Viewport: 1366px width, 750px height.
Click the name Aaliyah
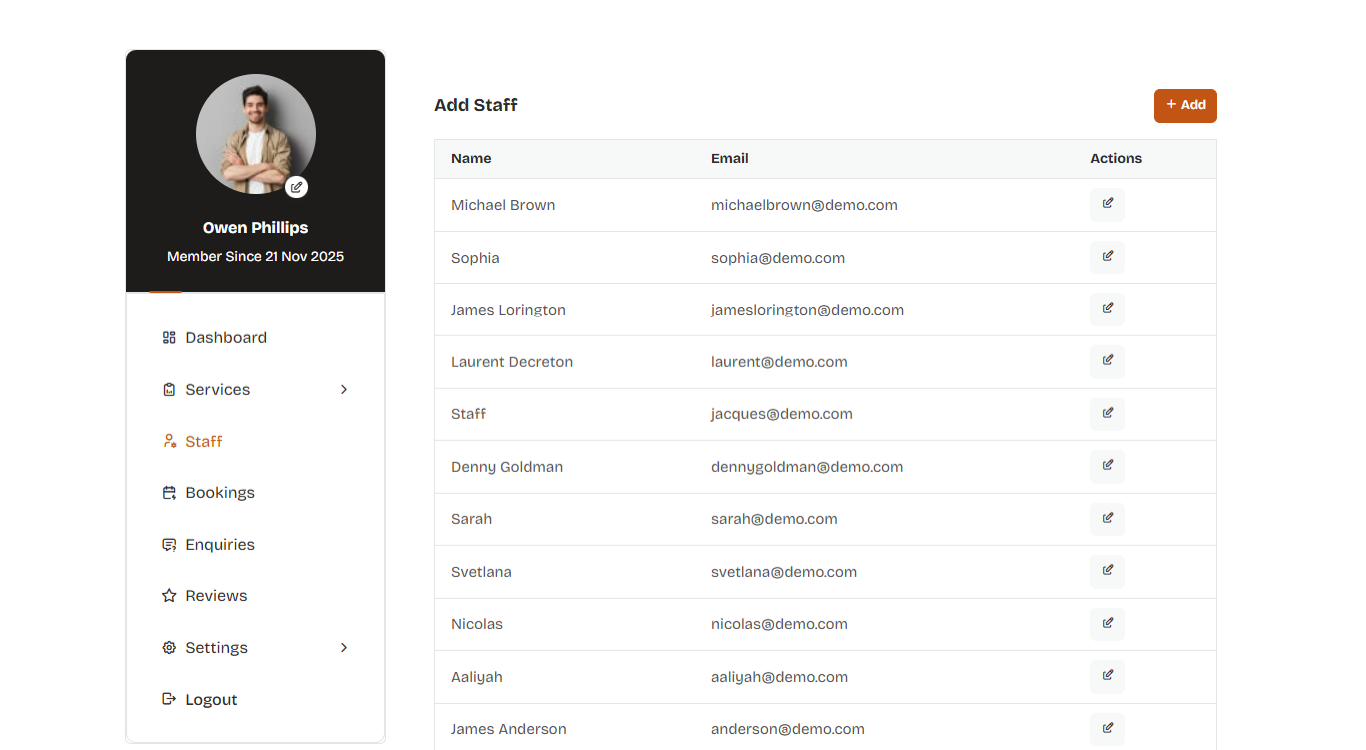tap(477, 677)
